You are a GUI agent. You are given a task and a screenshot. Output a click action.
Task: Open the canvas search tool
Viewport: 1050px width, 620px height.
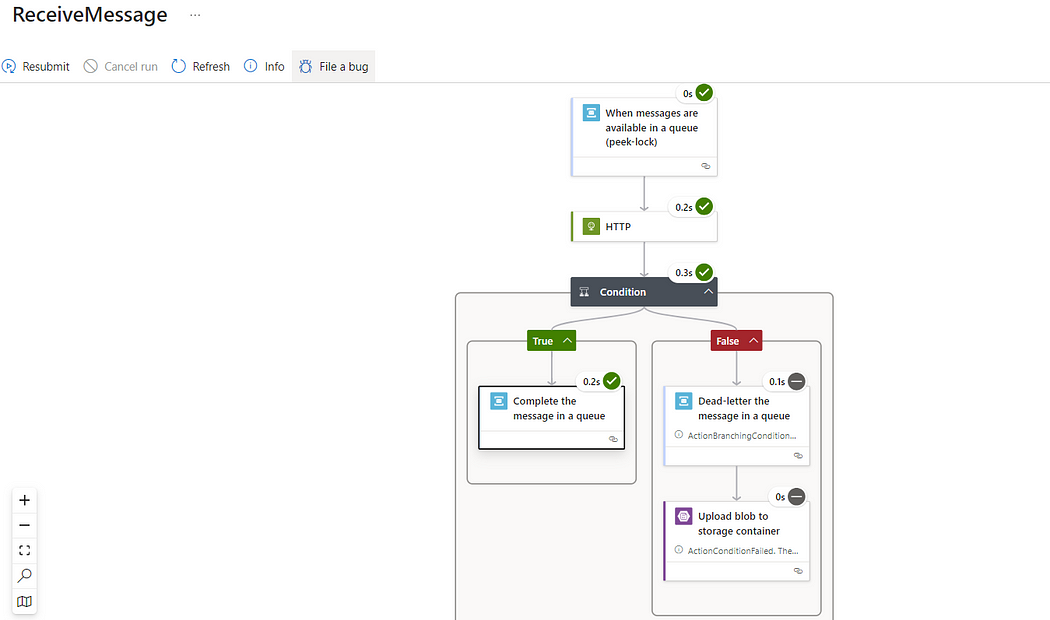[x=25, y=575]
